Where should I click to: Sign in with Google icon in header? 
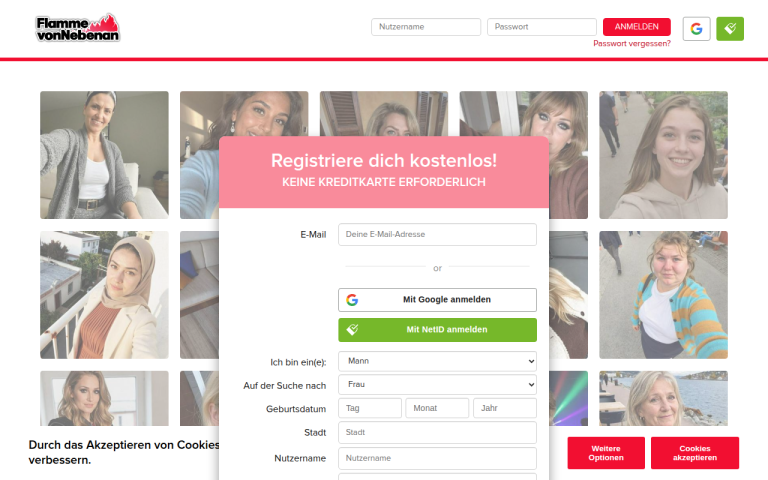coord(696,29)
